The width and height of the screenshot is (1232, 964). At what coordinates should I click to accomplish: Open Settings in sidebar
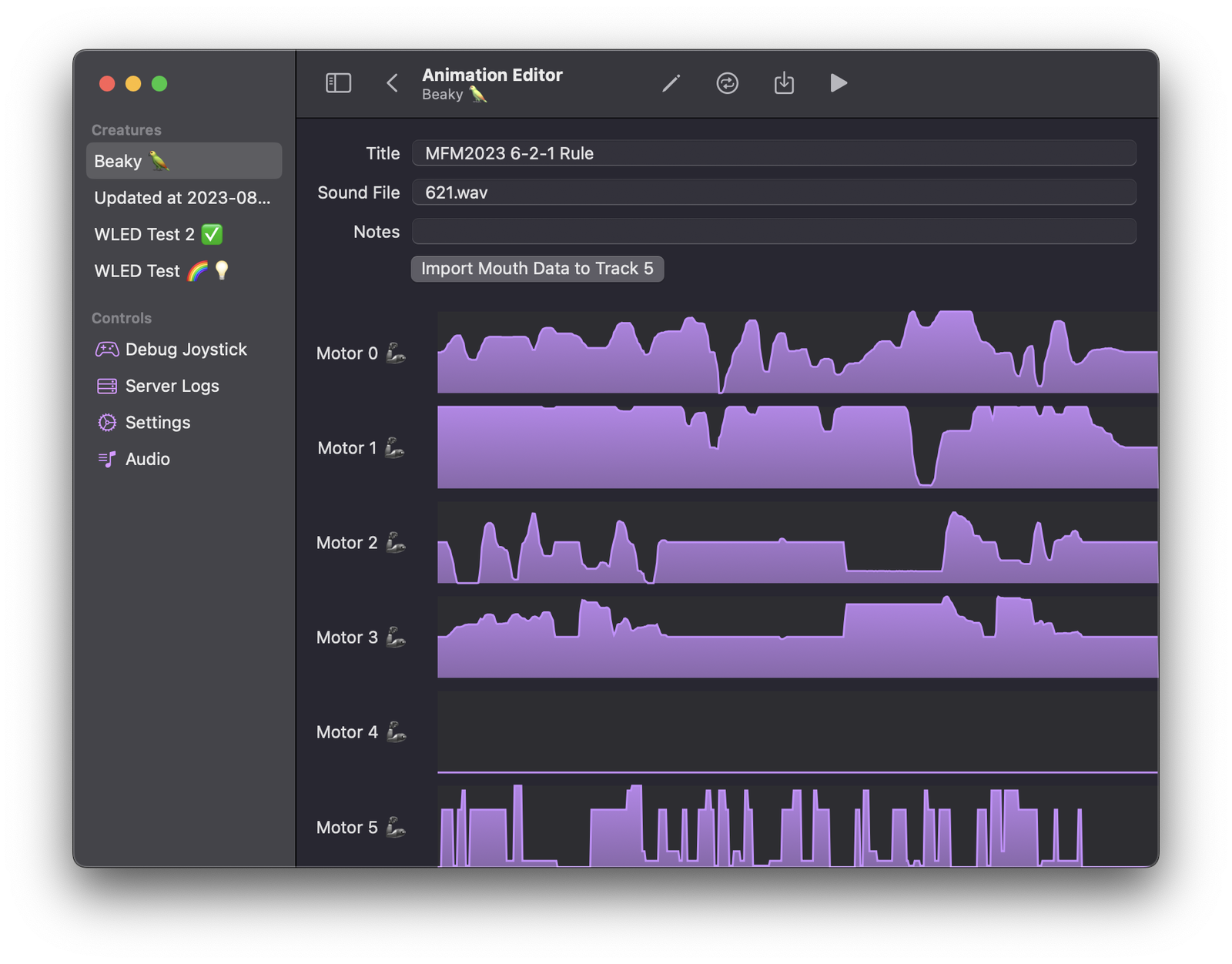pyautogui.click(x=157, y=423)
